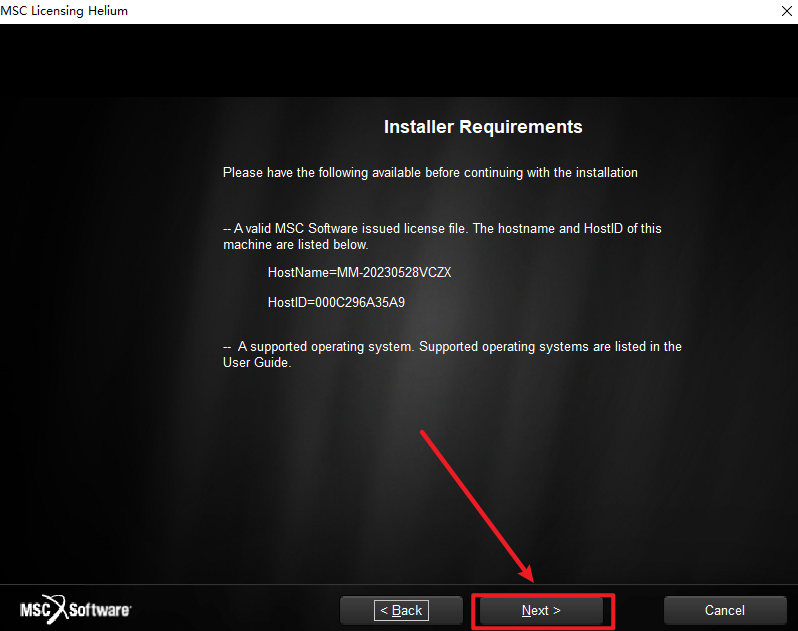Click the 'machine are listed below' text
This screenshot has height=631, width=798.
295,245
